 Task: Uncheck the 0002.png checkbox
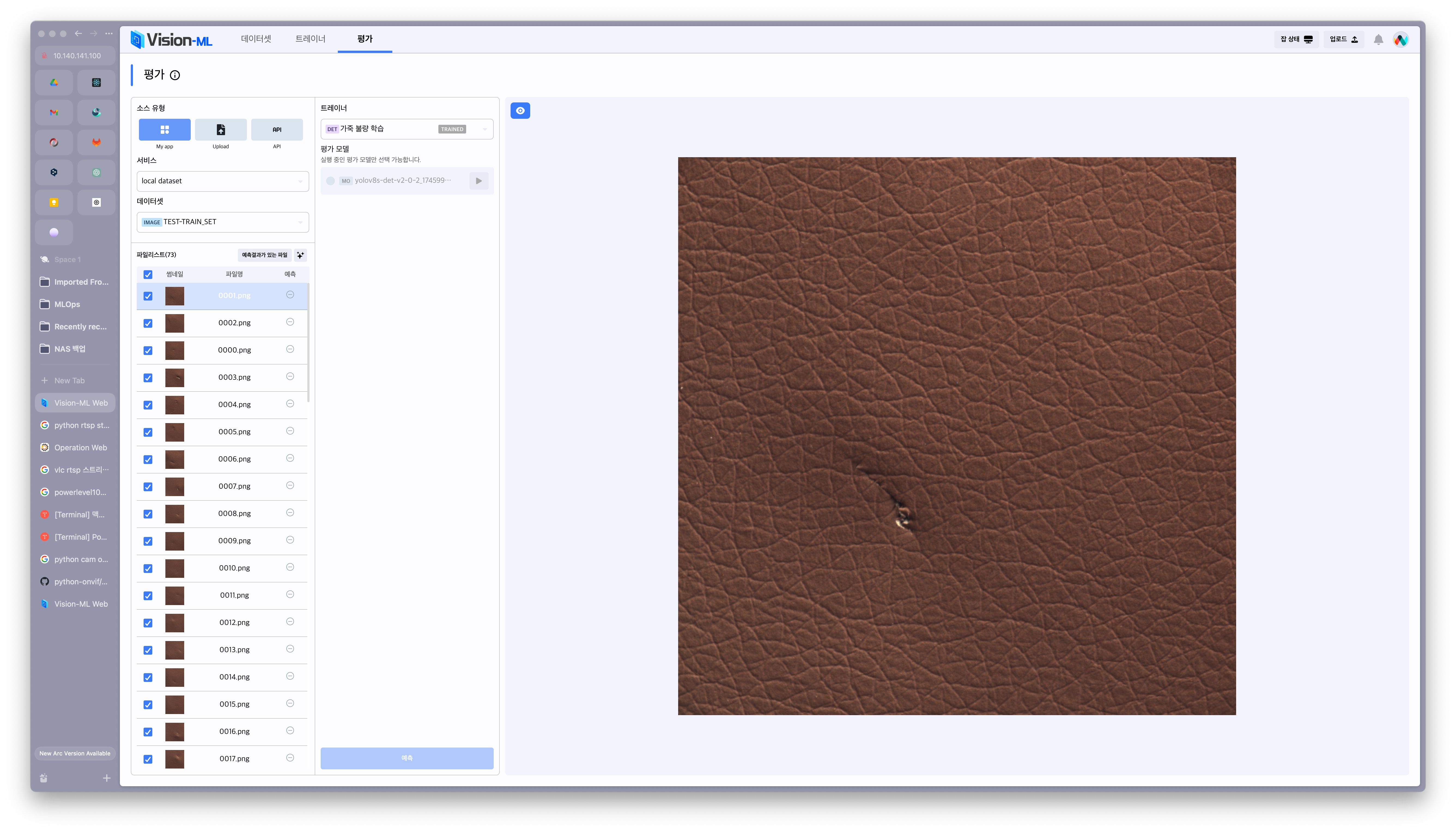[148, 323]
